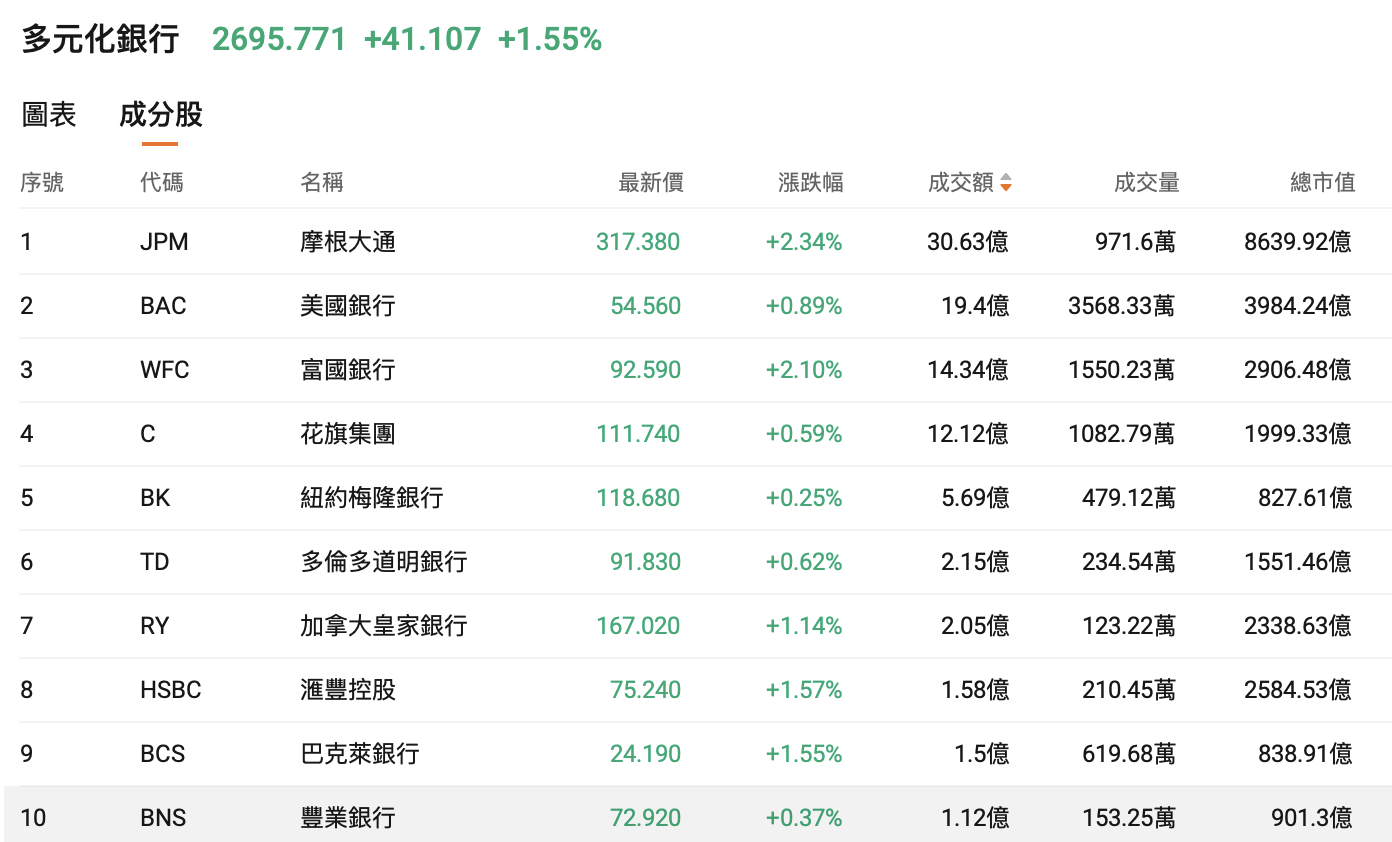Select the 成分股 tab
Image resolution: width=1392 pixels, height=842 pixels.
coord(160,115)
